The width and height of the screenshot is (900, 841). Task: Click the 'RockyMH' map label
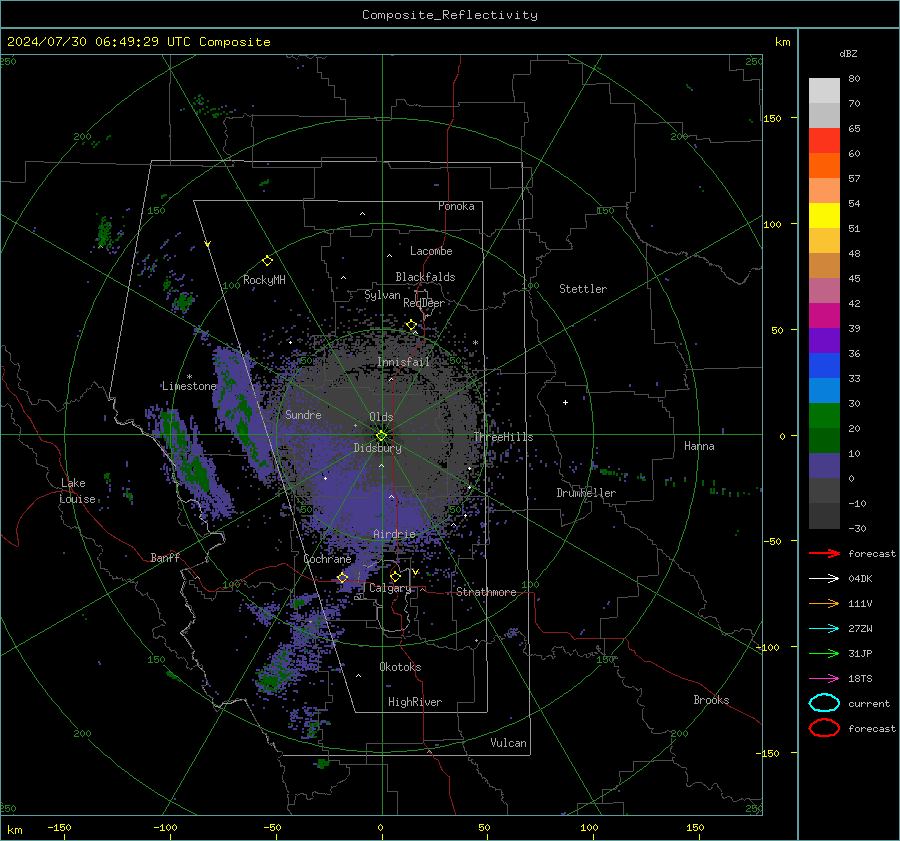(x=264, y=280)
